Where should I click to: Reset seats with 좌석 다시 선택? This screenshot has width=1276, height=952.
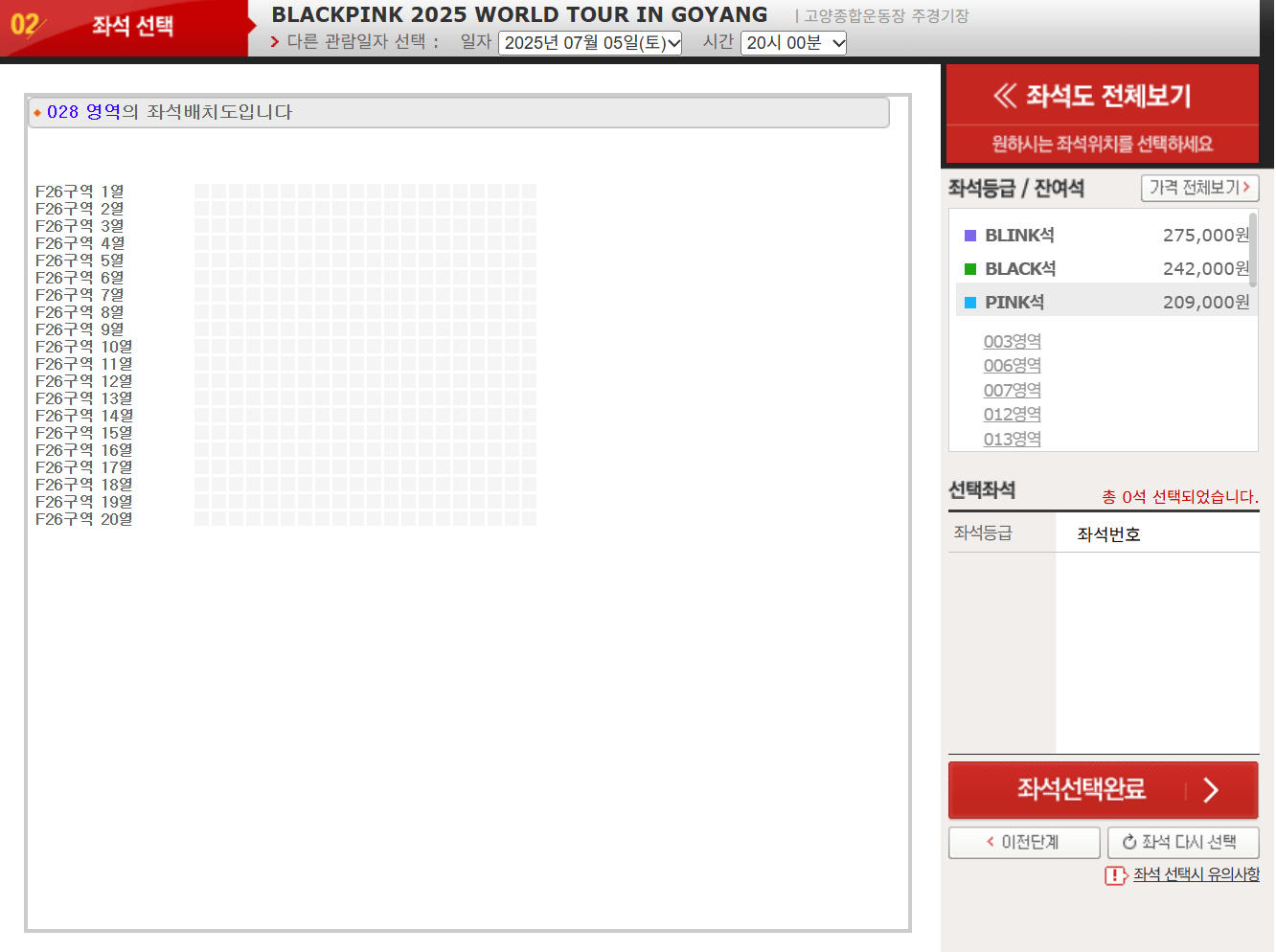click(1183, 843)
